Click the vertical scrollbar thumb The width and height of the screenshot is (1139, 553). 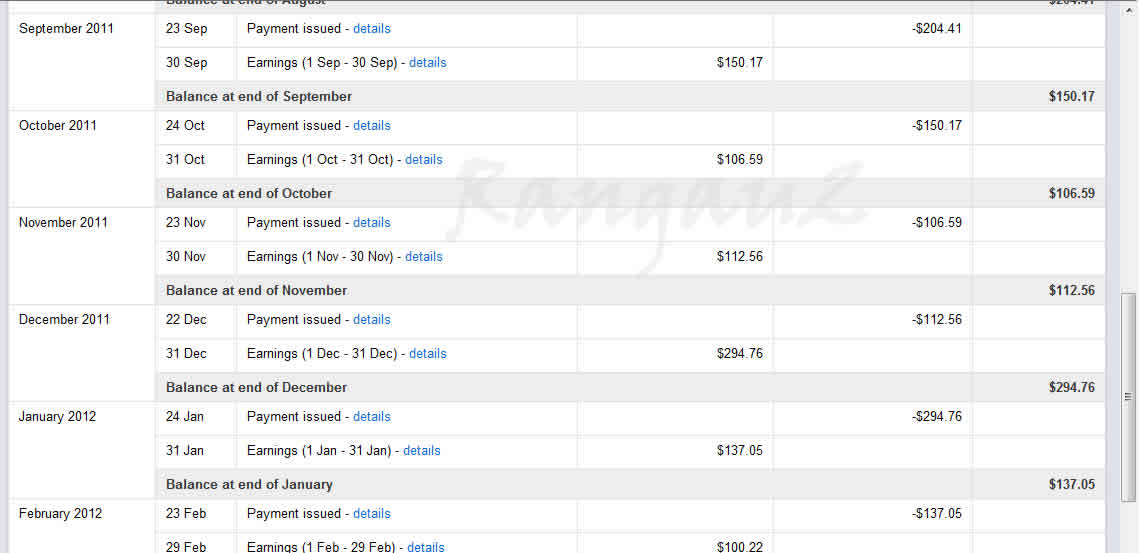[x=1128, y=397]
